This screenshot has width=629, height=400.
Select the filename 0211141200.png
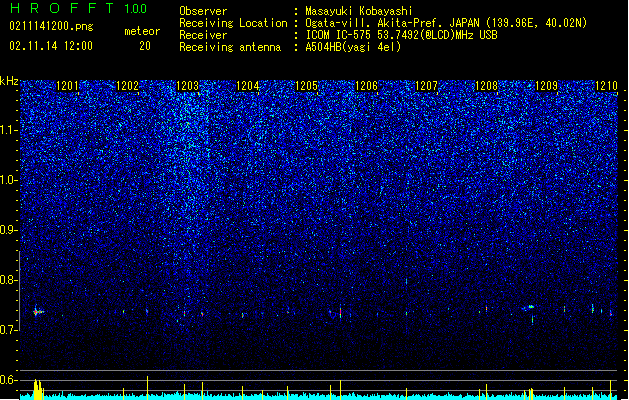tap(51, 26)
